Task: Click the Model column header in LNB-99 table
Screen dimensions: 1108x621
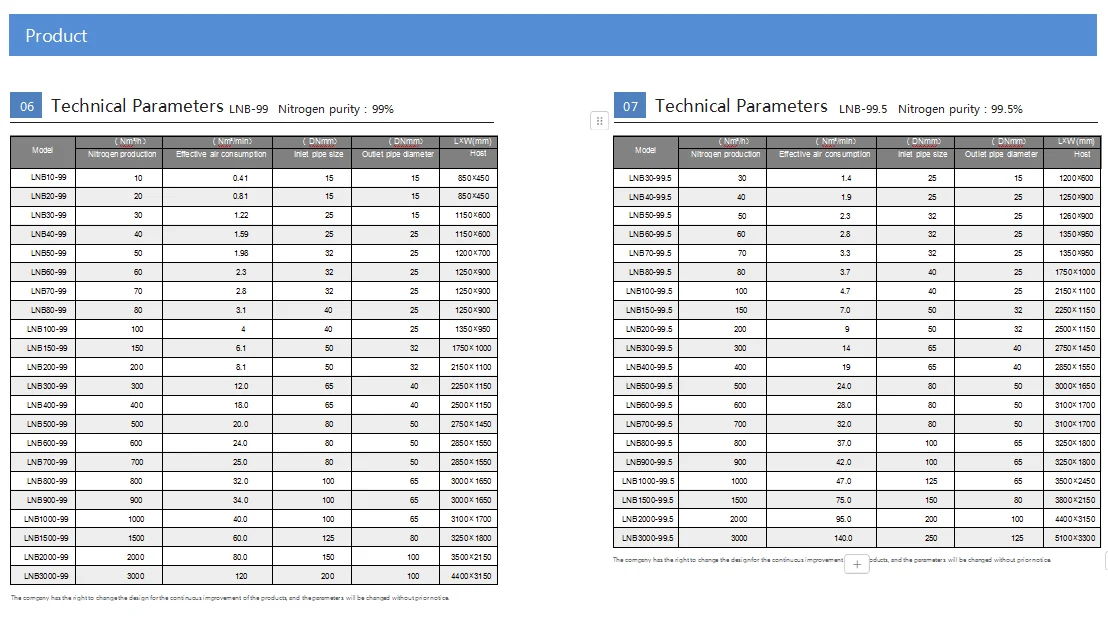Action: (x=42, y=150)
